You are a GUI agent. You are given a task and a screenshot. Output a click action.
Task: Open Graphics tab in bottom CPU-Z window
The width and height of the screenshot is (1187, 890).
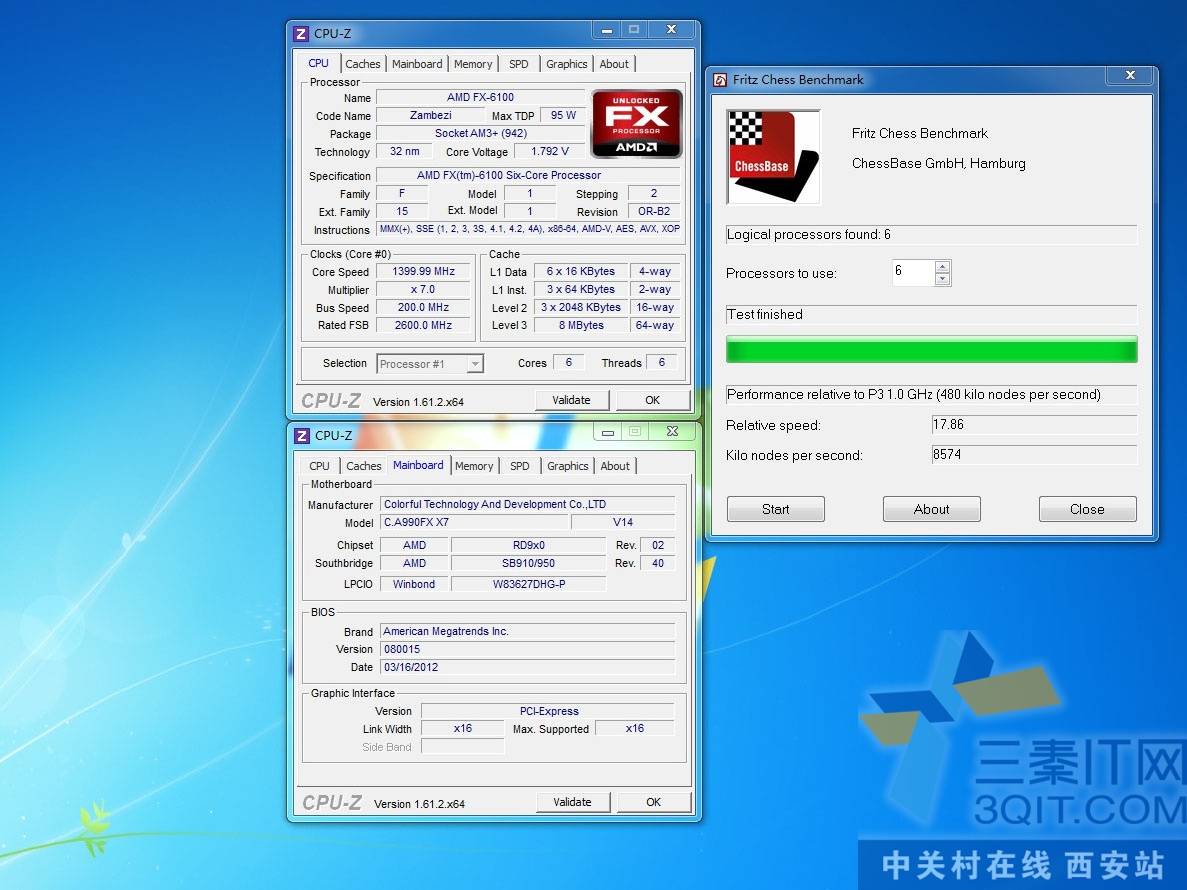(568, 466)
